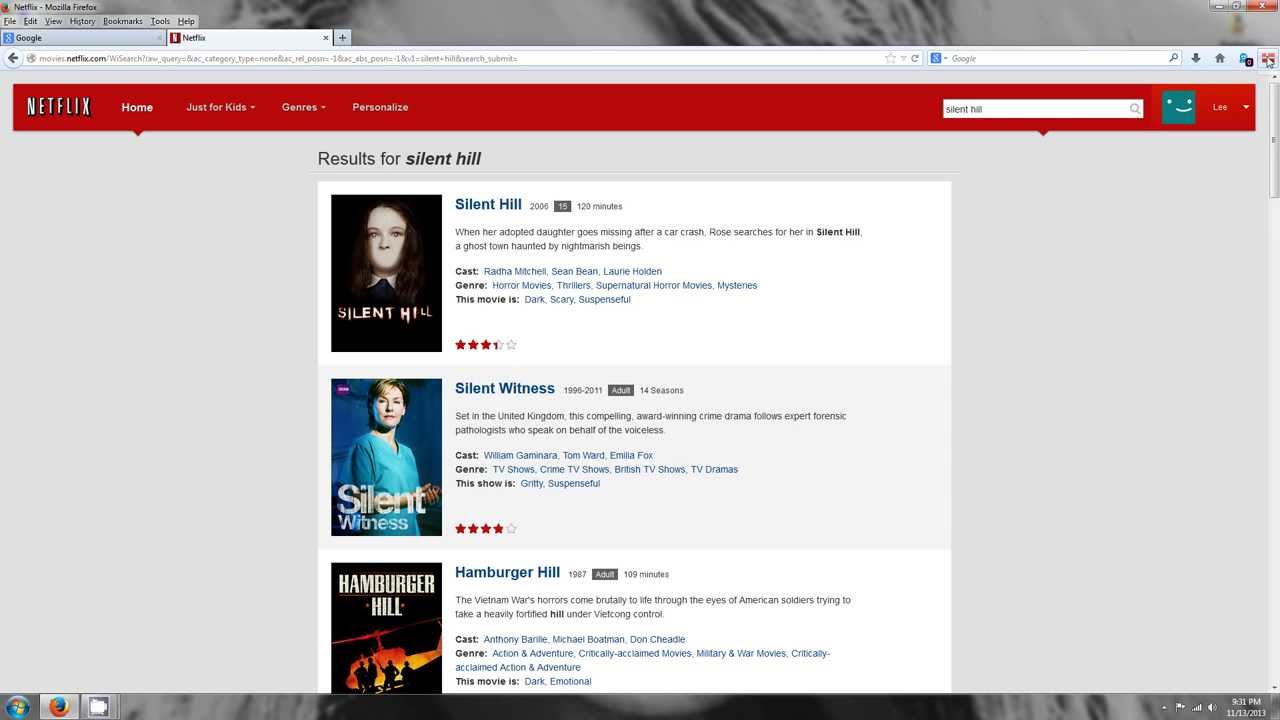
Task: Close the Netflix tab
Action: (x=325, y=38)
